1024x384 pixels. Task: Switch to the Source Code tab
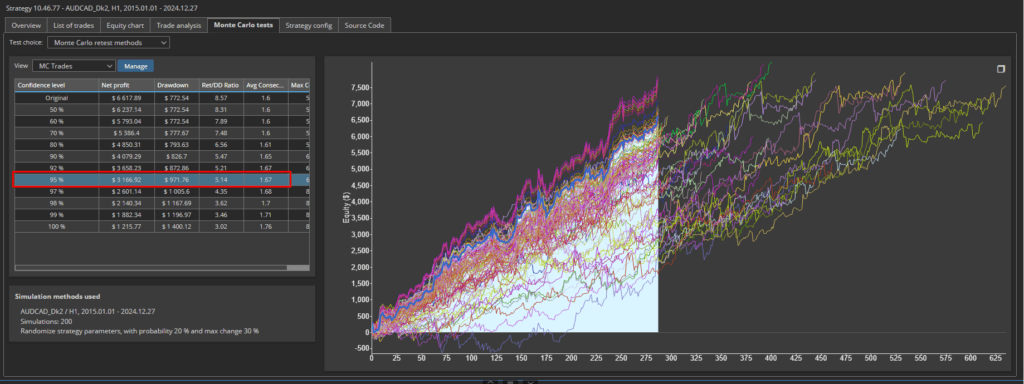coord(364,25)
